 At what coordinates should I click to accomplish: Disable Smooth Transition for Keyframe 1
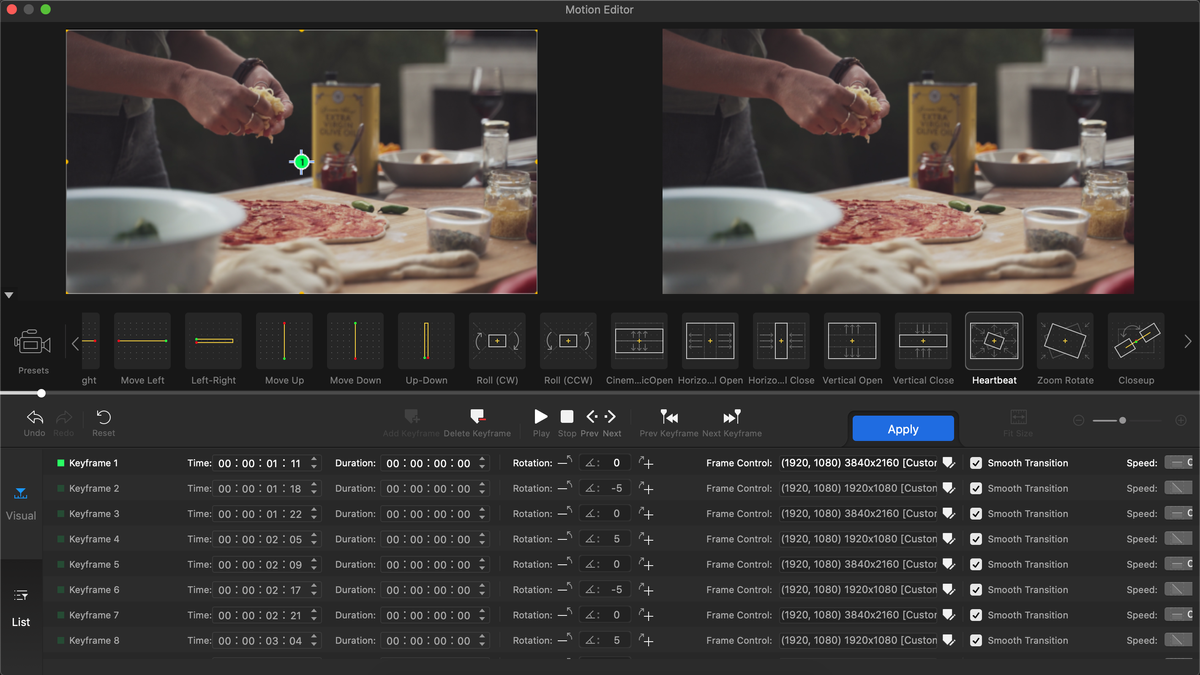point(975,462)
